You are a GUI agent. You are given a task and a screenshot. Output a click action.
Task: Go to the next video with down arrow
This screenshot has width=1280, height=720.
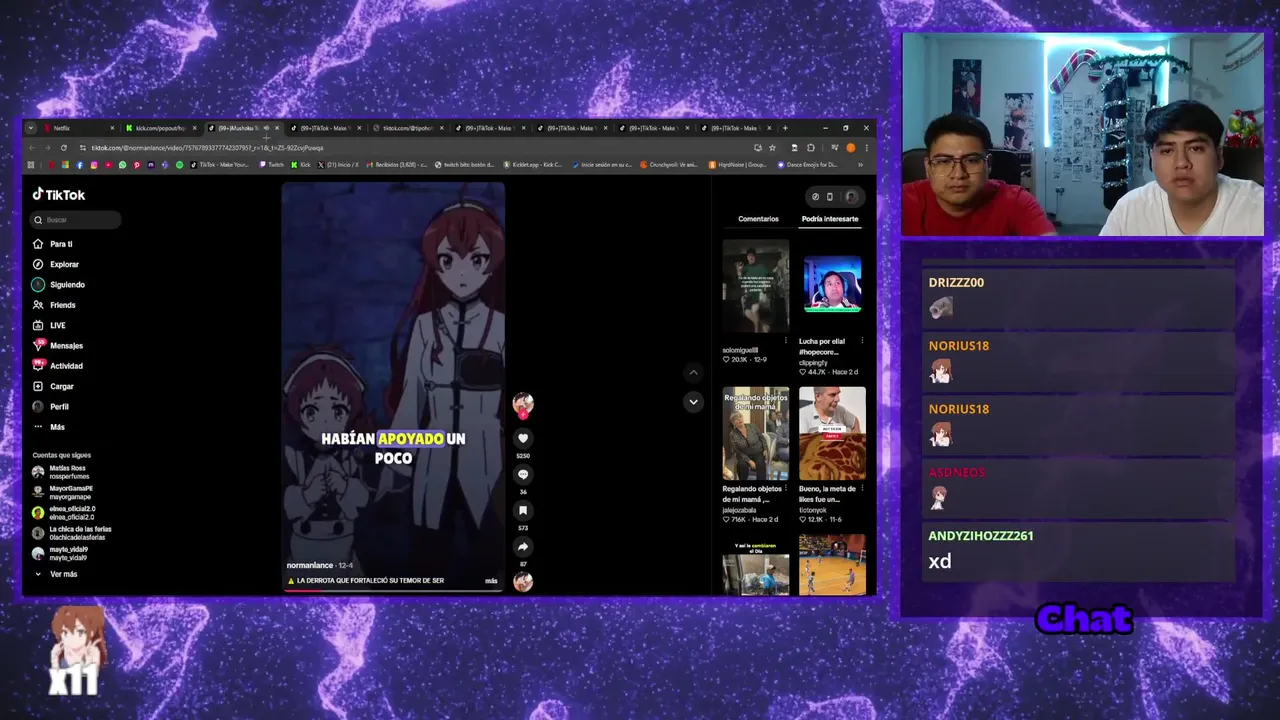tap(693, 401)
